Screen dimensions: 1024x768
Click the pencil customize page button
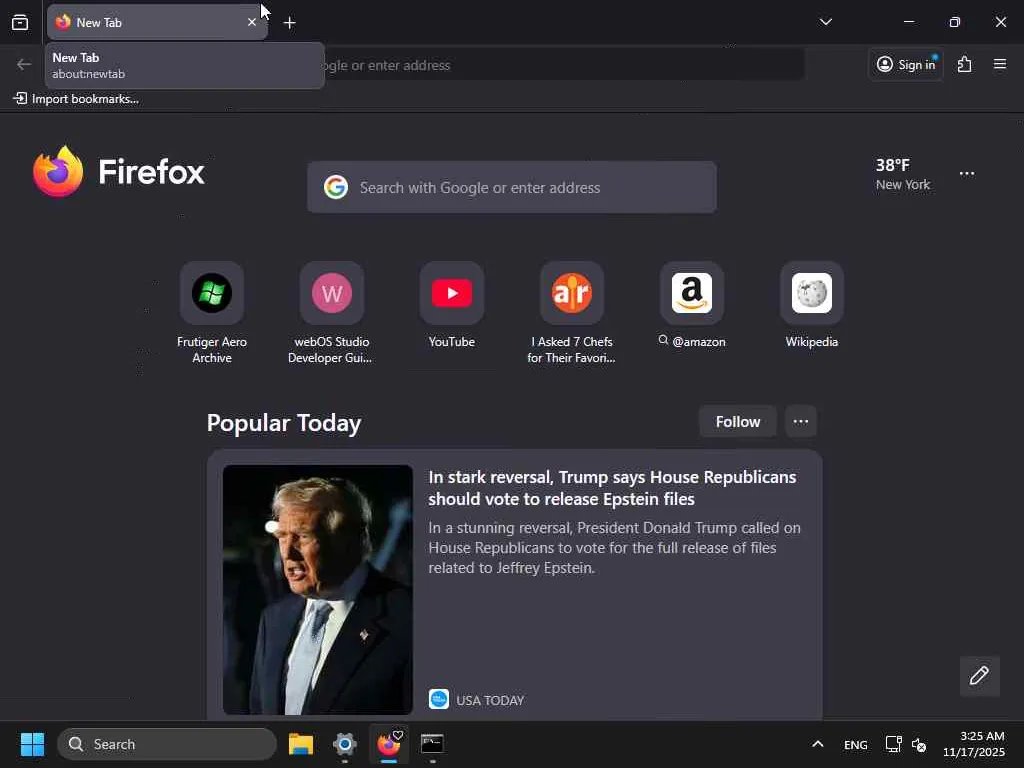(x=979, y=676)
